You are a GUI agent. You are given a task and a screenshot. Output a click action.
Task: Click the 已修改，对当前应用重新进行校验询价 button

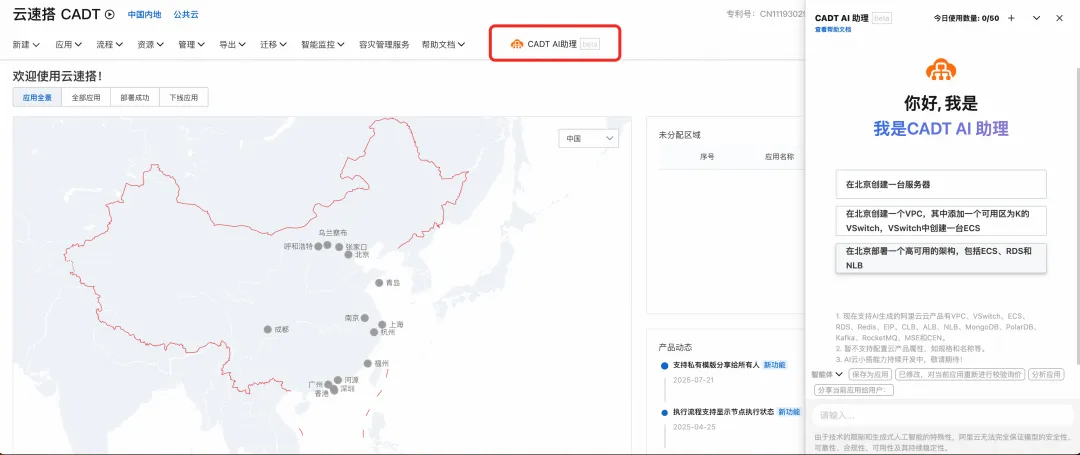click(x=959, y=374)
